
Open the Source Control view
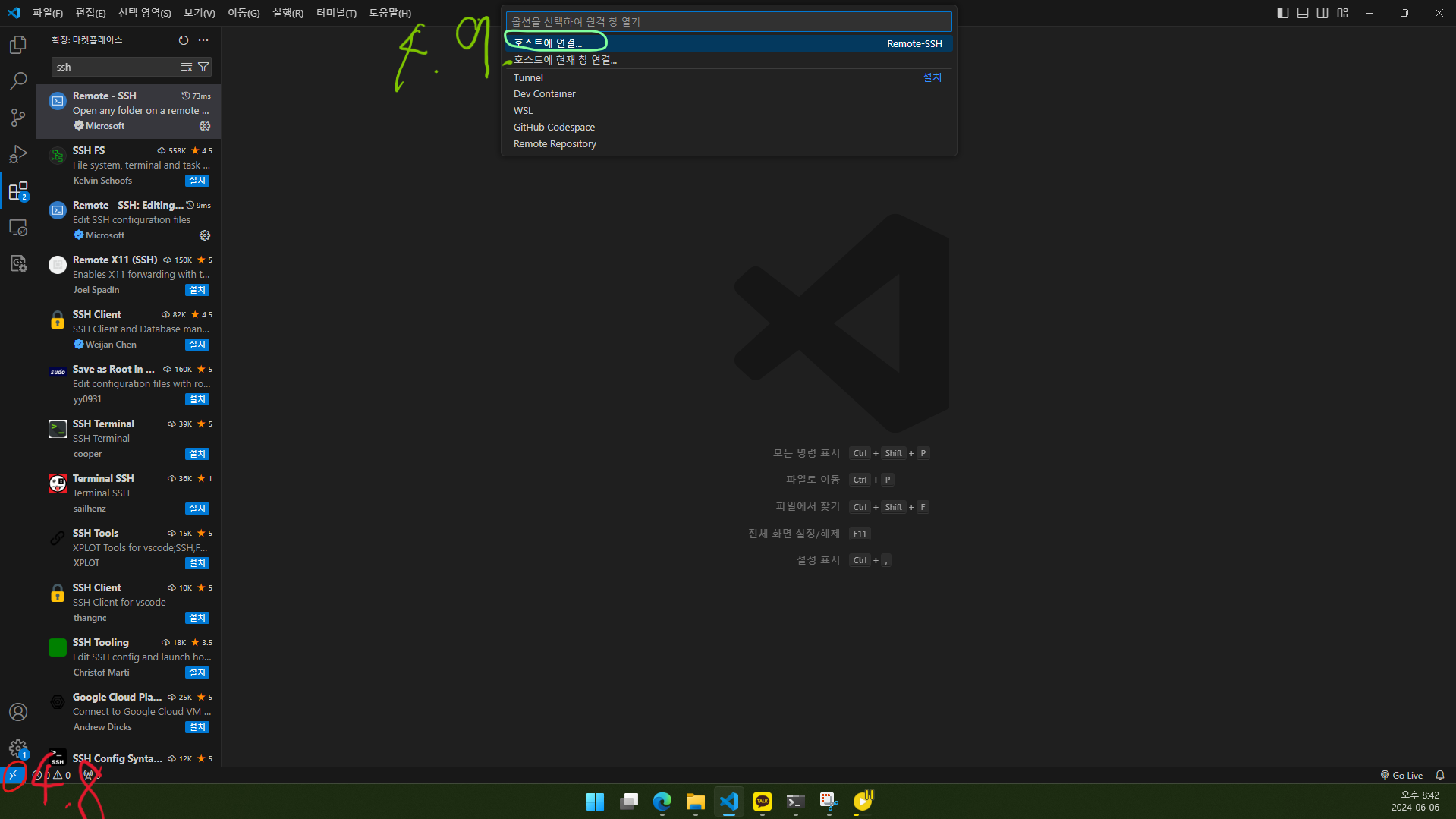coord(18,118)
